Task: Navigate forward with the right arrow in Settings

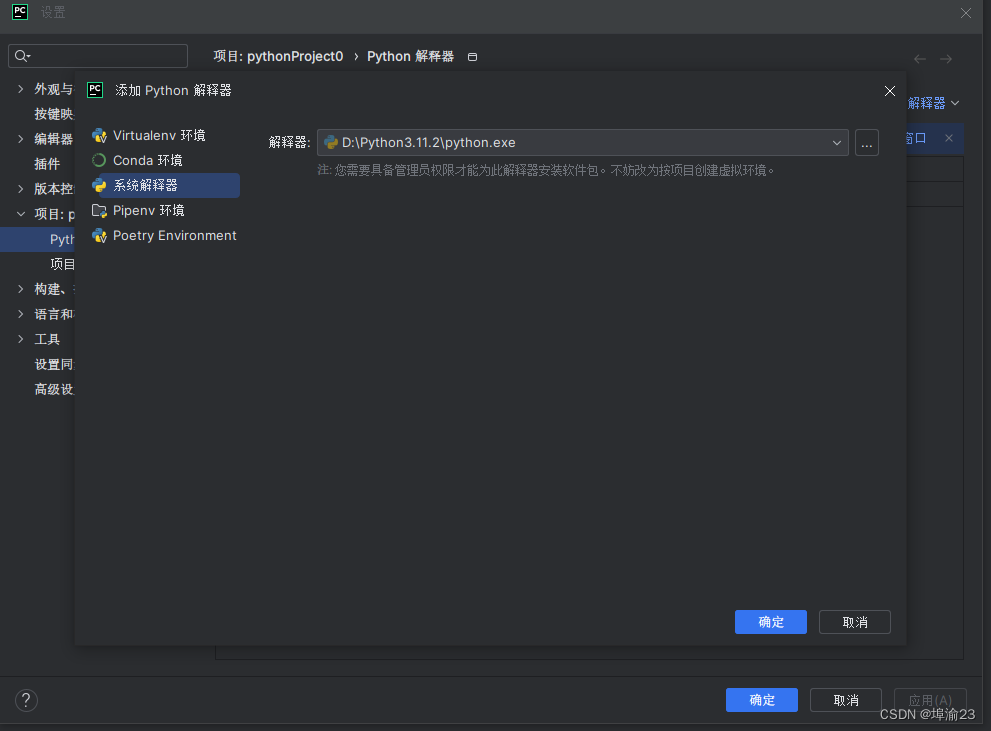Action: click(x=945, y=59)
